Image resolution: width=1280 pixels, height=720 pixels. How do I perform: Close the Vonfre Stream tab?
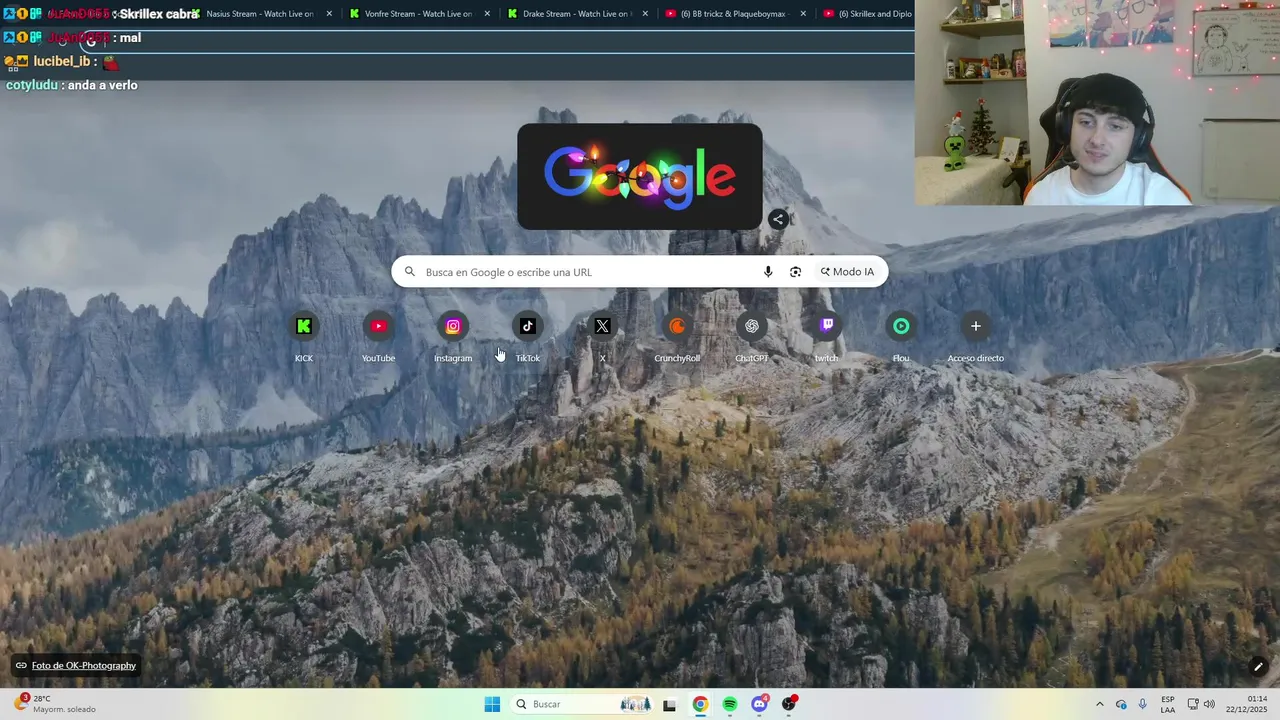pyautogui.click(x=487, y=14)
